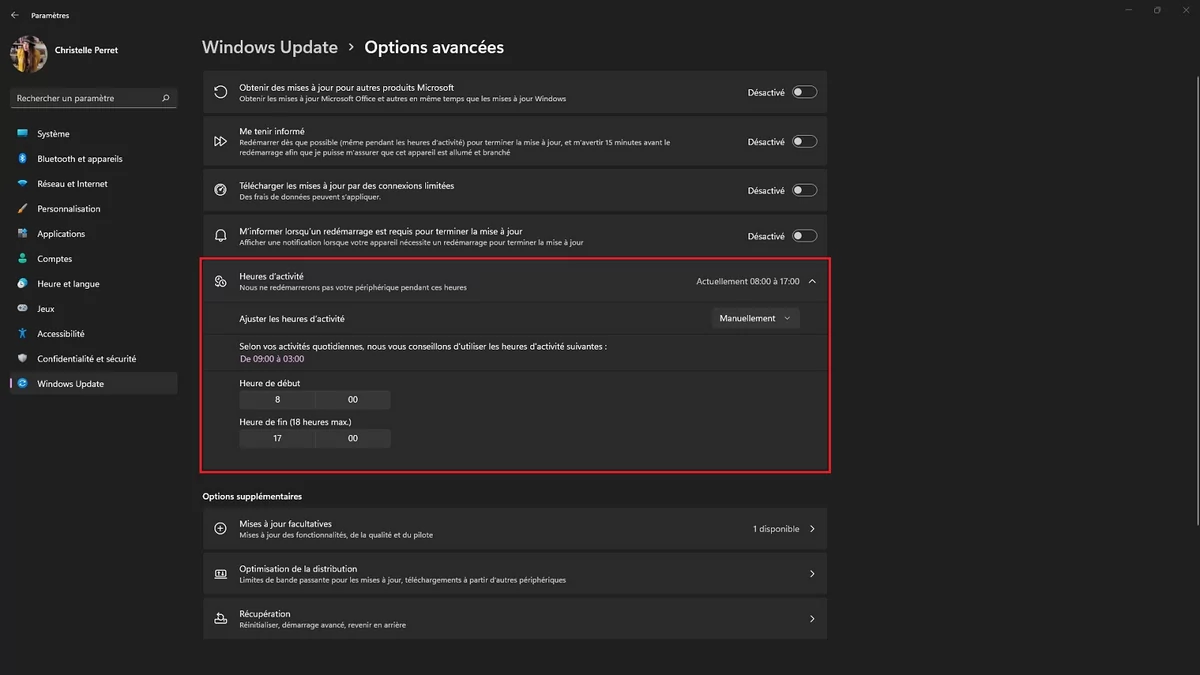This screenshot has height=675, width=1200.
Task: Click the Applications grid icon
Action: click(x=23, y=234)
